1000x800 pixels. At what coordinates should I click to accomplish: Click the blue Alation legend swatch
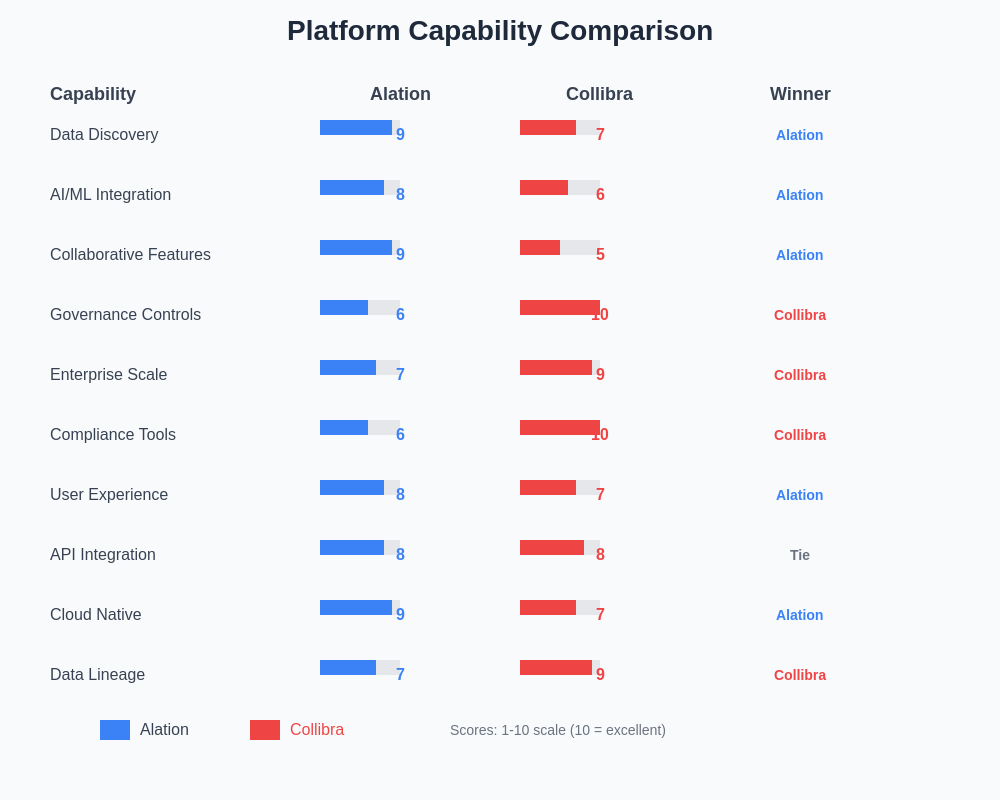pyautogui.click(x=115, y=730)
